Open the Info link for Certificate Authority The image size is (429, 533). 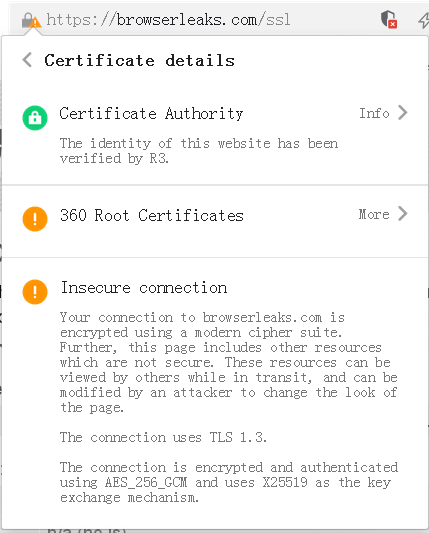pos(374,113)
